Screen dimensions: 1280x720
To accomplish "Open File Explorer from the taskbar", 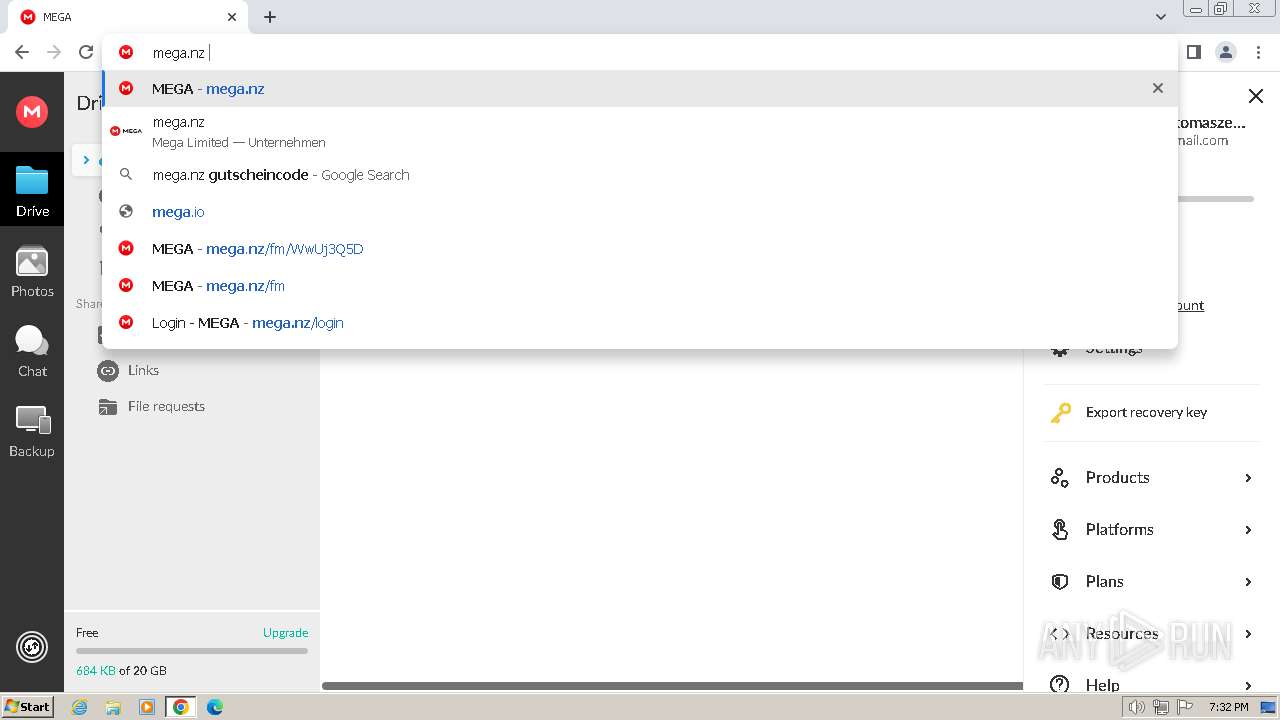I will click(x=113, y=707).
